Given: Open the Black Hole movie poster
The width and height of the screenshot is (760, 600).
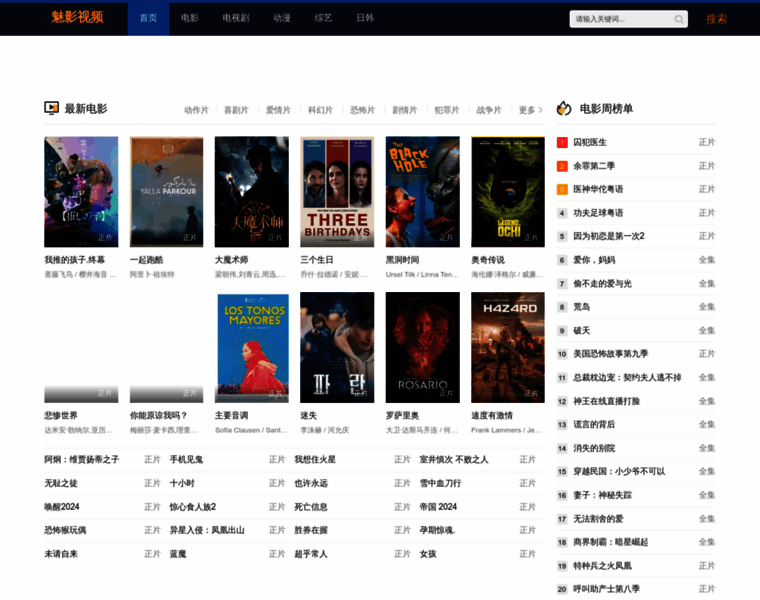Looking at the screenshot, I should tap(423, 192).
